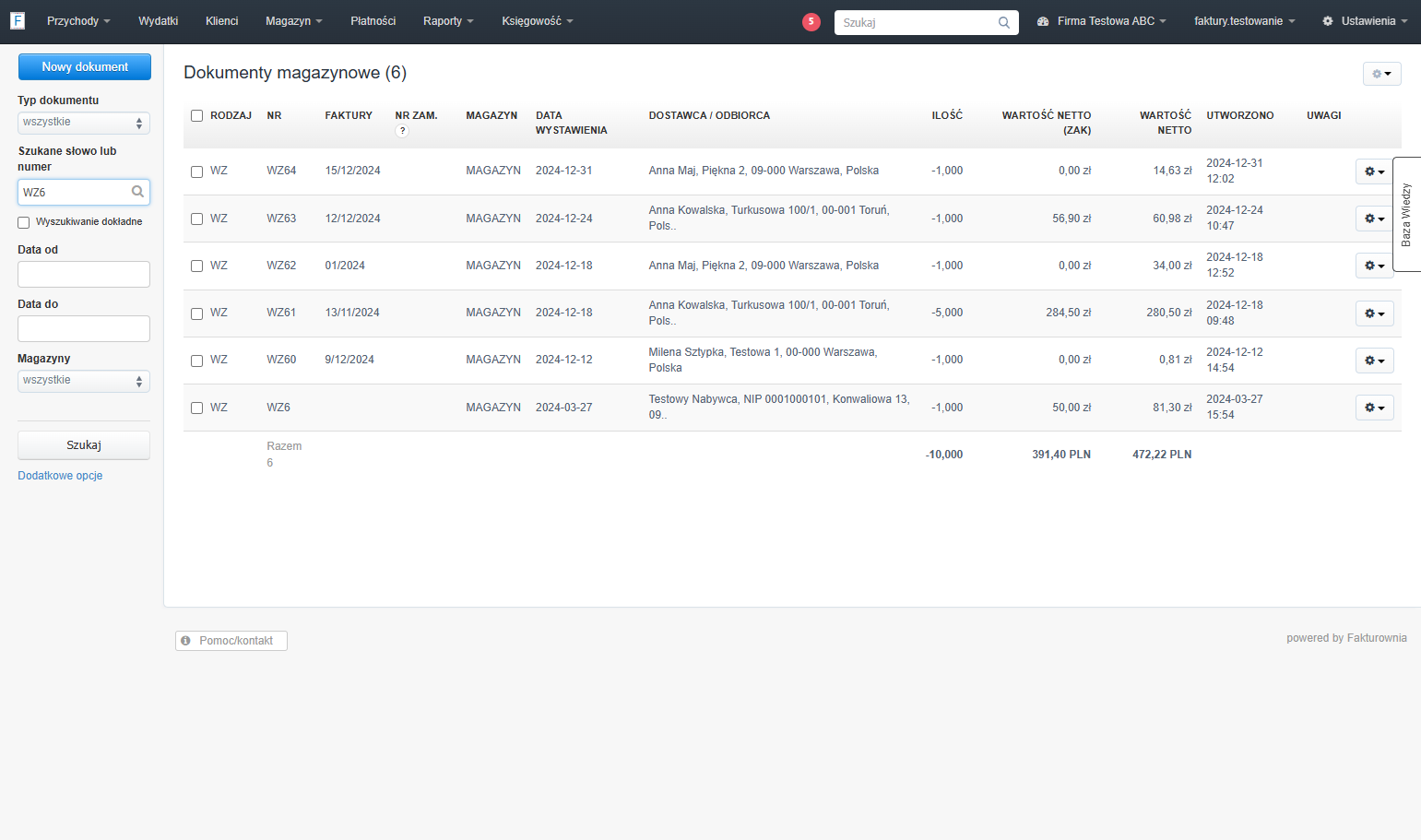The width and height of the screenshot is (1421, 840).
Task: Click the magnifier icon in top search box
Action: (1004, 23)
